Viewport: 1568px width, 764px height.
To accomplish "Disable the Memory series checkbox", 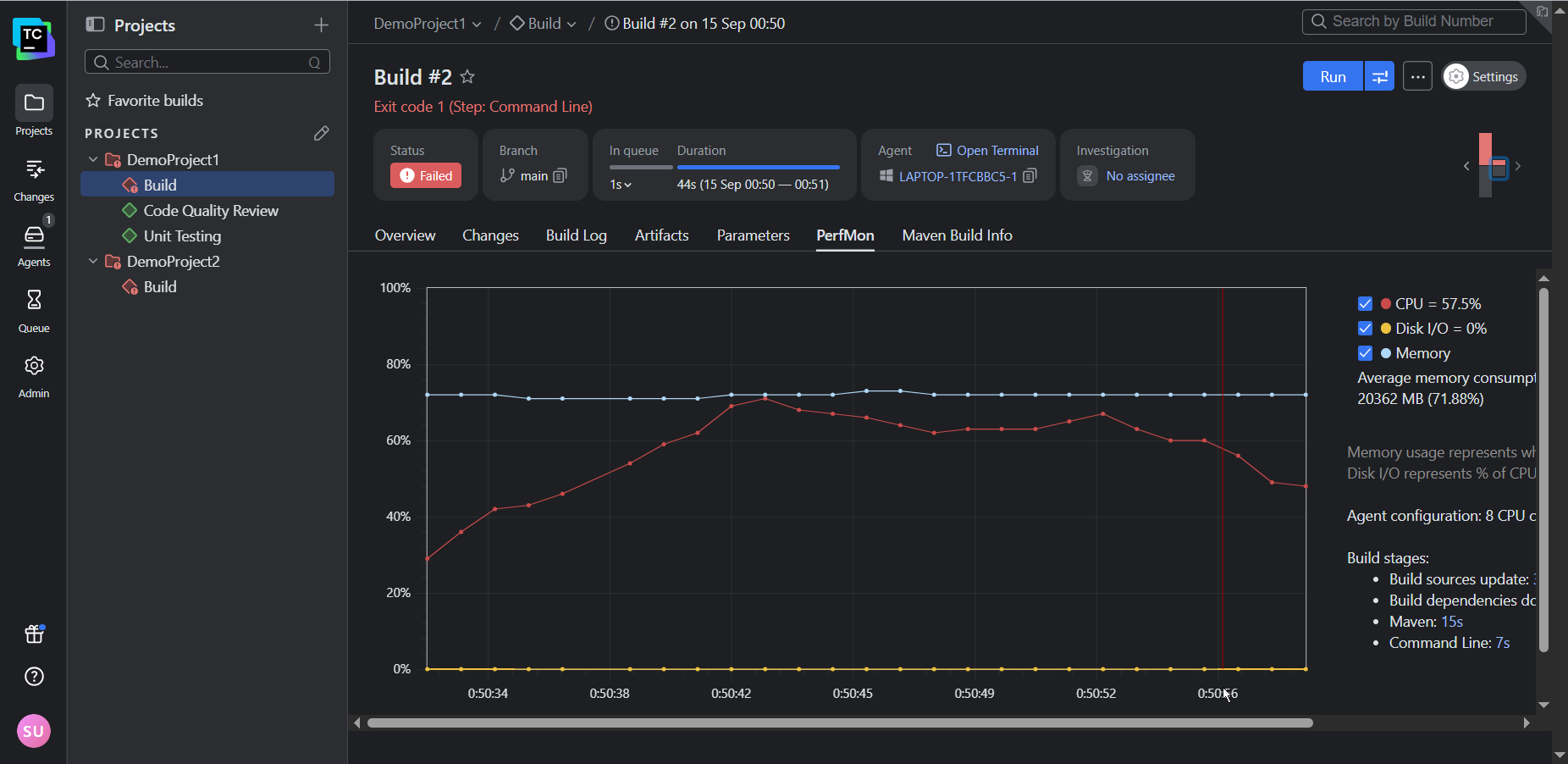I will [x=1365, y=353].
